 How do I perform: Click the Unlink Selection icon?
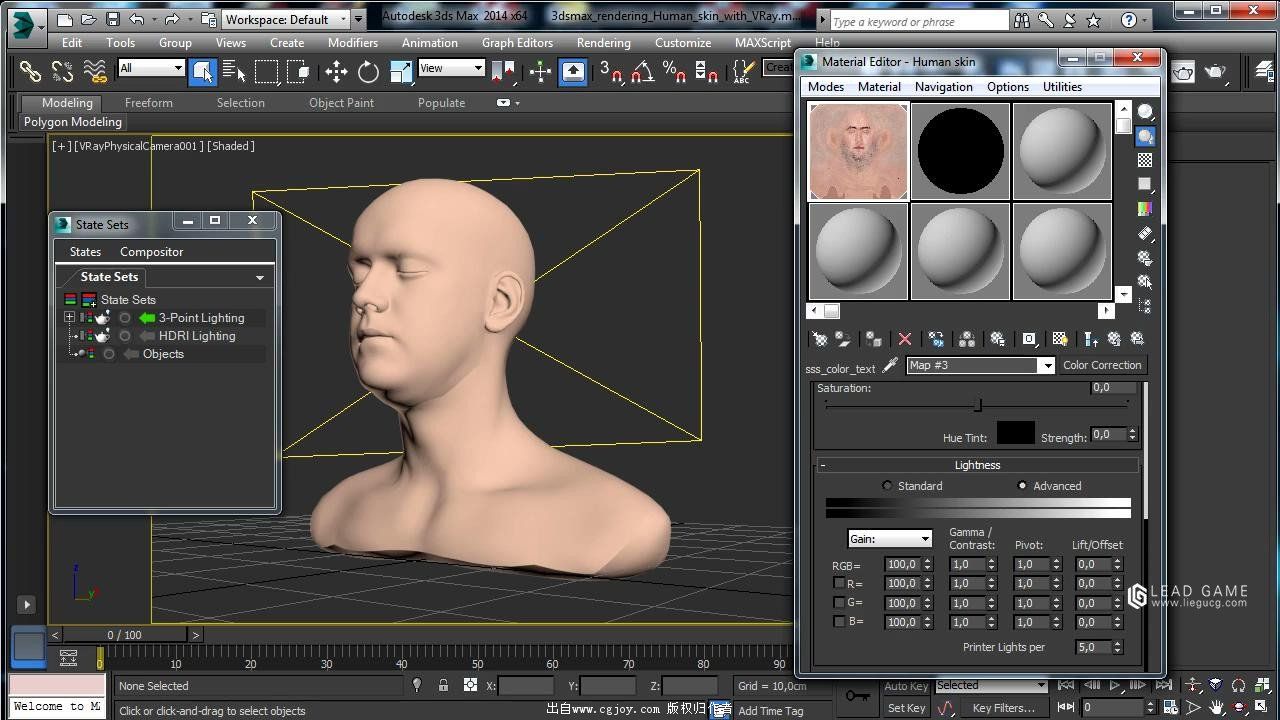coord(62,71)
